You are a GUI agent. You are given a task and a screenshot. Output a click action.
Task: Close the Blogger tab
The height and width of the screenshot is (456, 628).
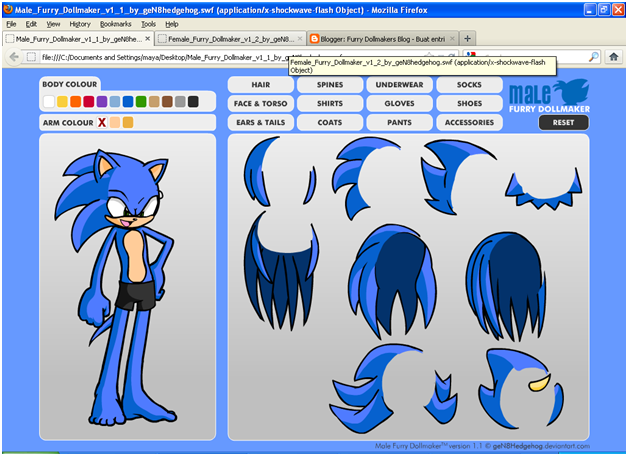click(452, 38)
